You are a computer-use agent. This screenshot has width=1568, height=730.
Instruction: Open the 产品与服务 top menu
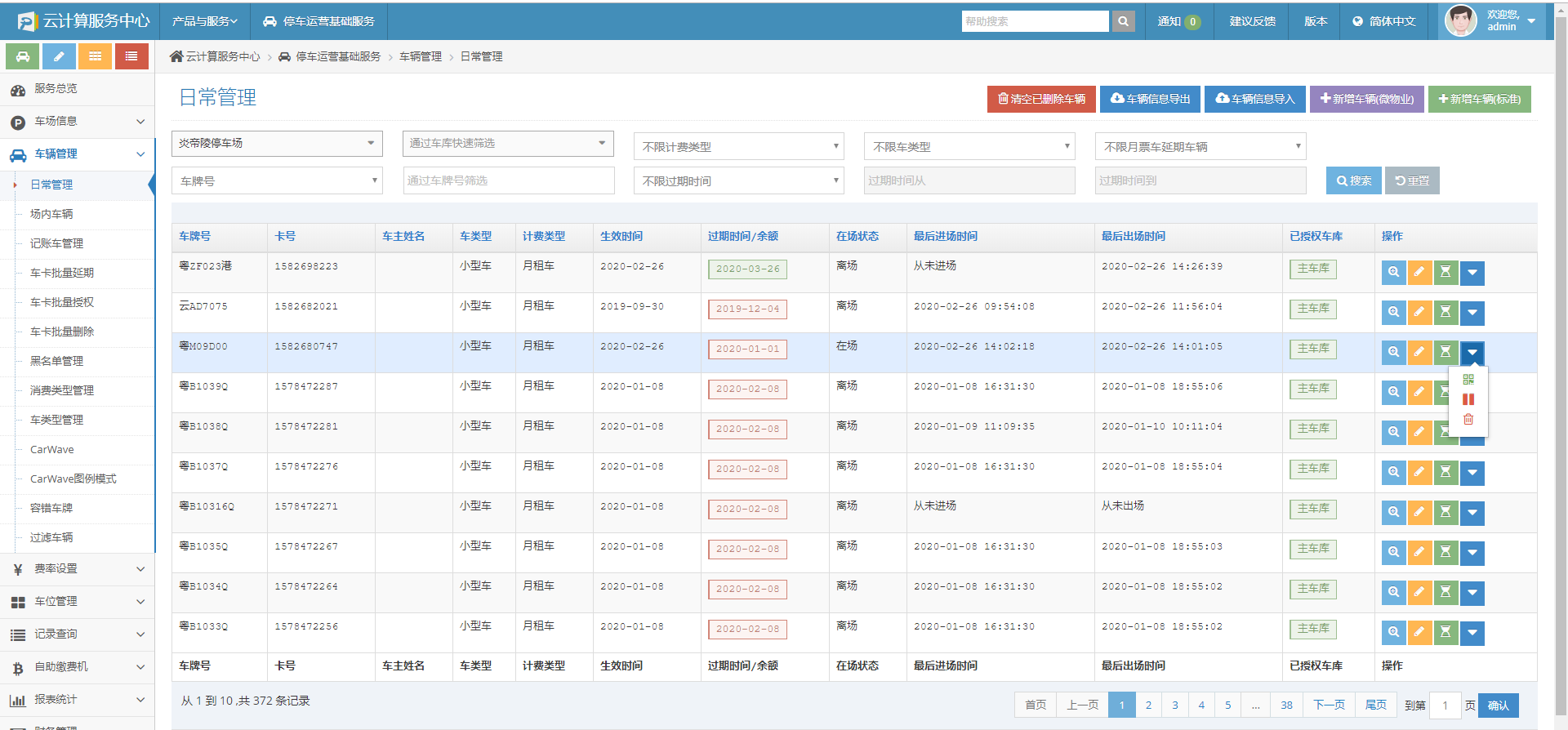tap(204, 21)
